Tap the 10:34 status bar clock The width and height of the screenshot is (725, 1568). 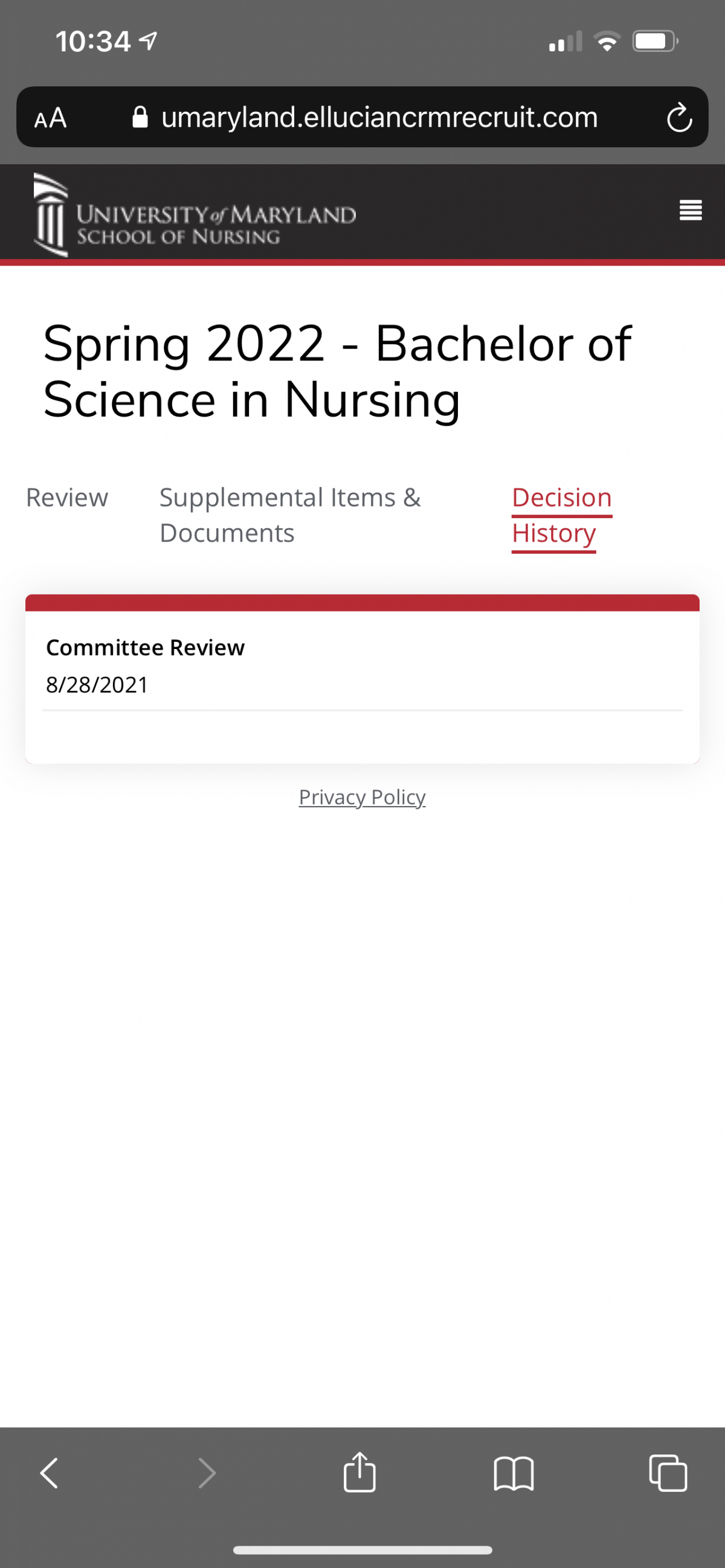point(93,42)
